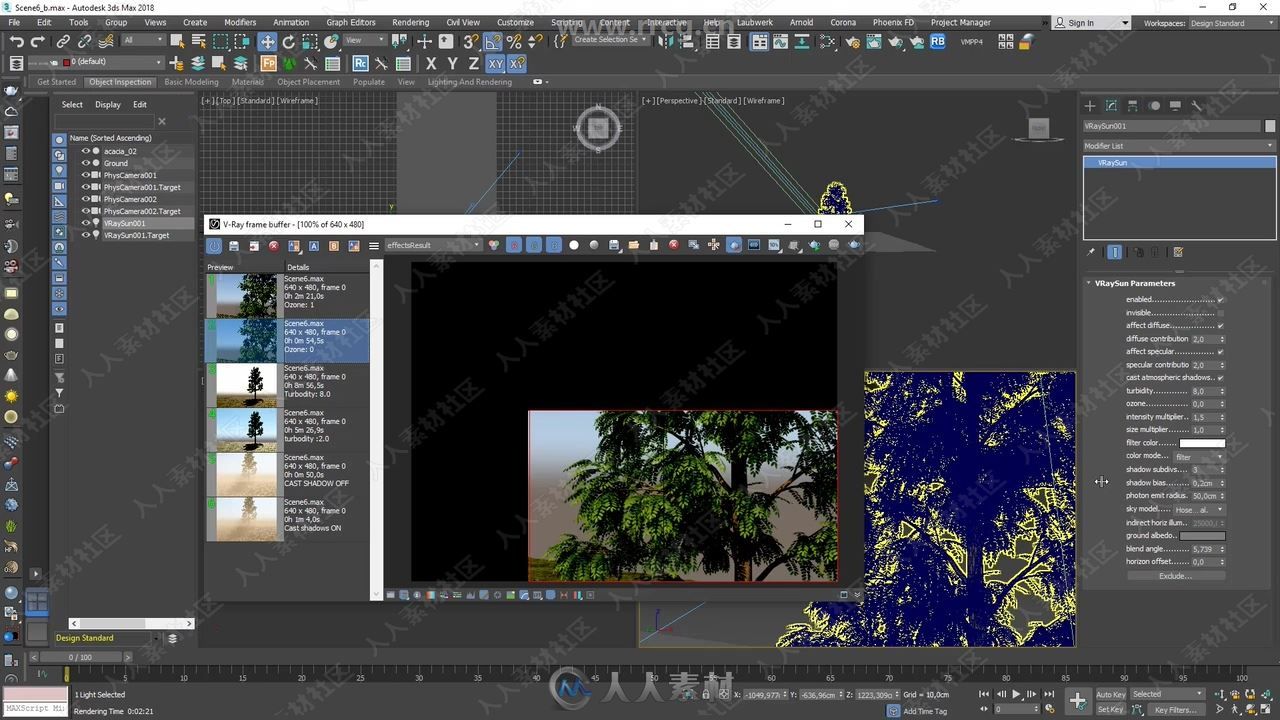Open the effectsResult channel dropdown
Screen dimensions: 1280x720
tap(433, 245)
